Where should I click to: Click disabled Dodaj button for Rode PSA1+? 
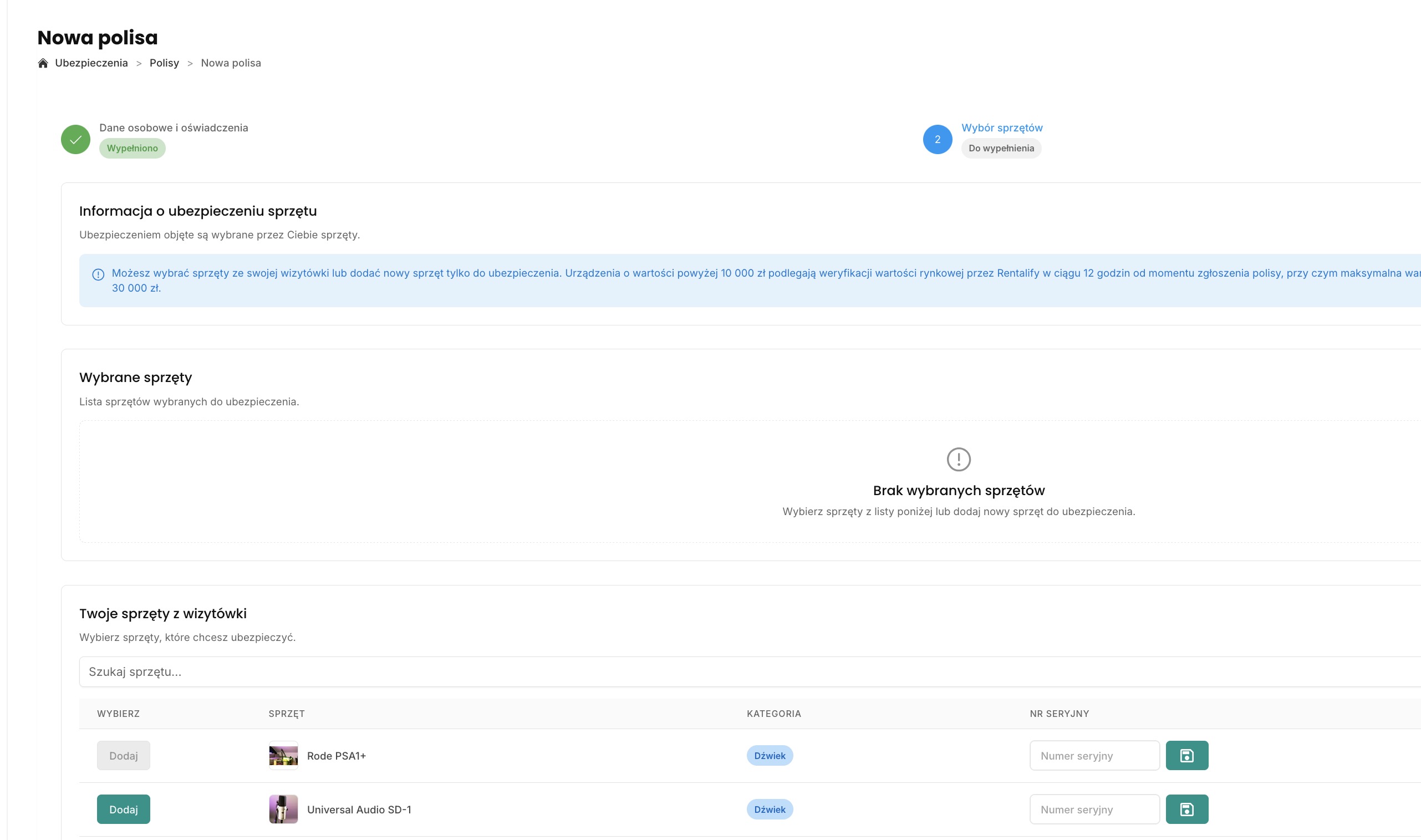pos(124,755)
